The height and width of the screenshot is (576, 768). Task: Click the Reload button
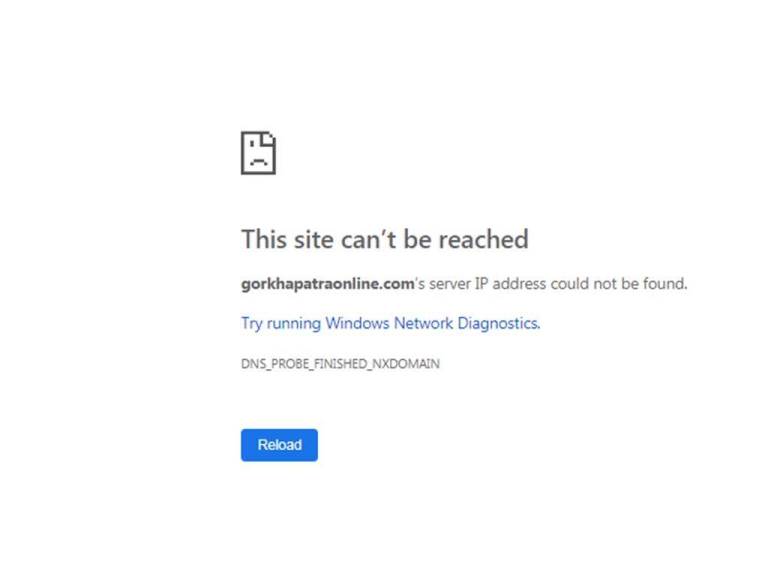point(279,445)
